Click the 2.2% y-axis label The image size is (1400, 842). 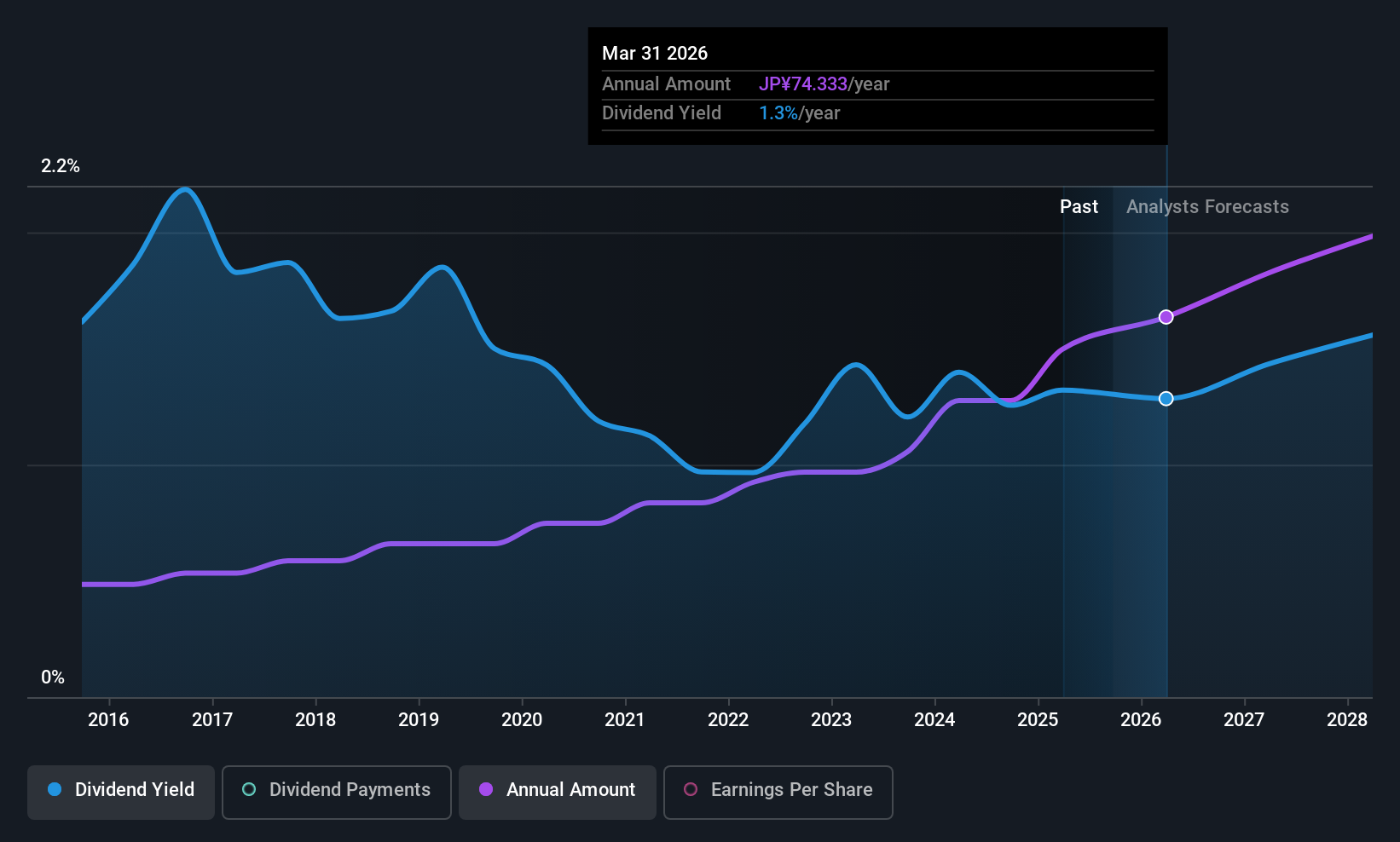[x=61, y=166]
